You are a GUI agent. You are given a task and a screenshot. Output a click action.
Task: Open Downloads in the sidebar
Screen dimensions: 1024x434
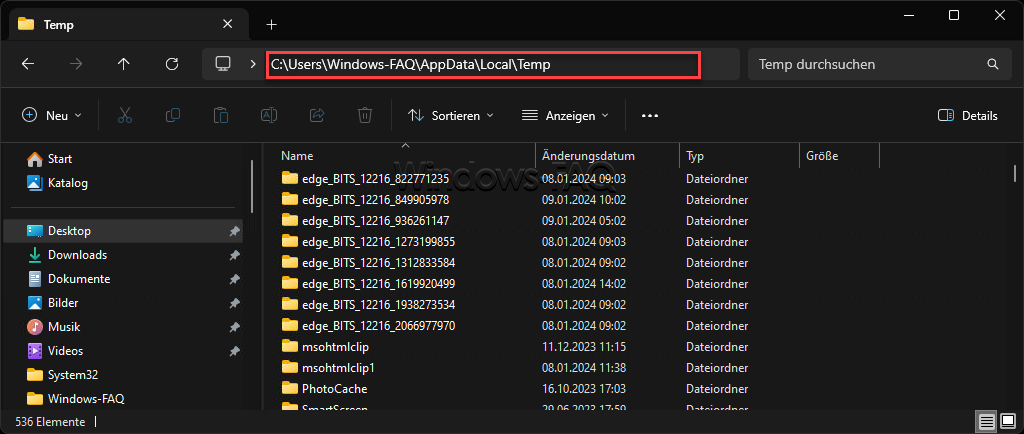click(x=77, y=255)
